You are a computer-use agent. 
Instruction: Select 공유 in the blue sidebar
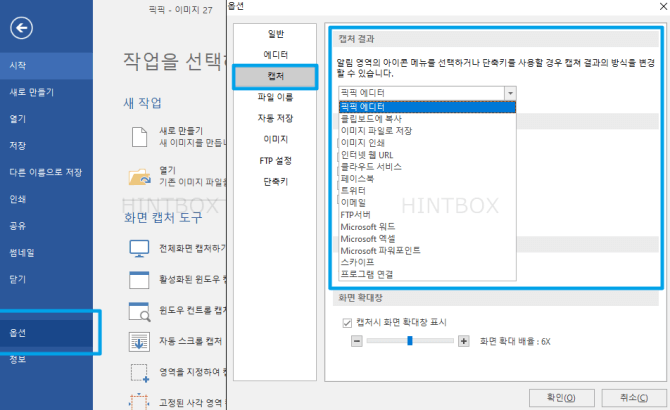[x=46, y=226]
